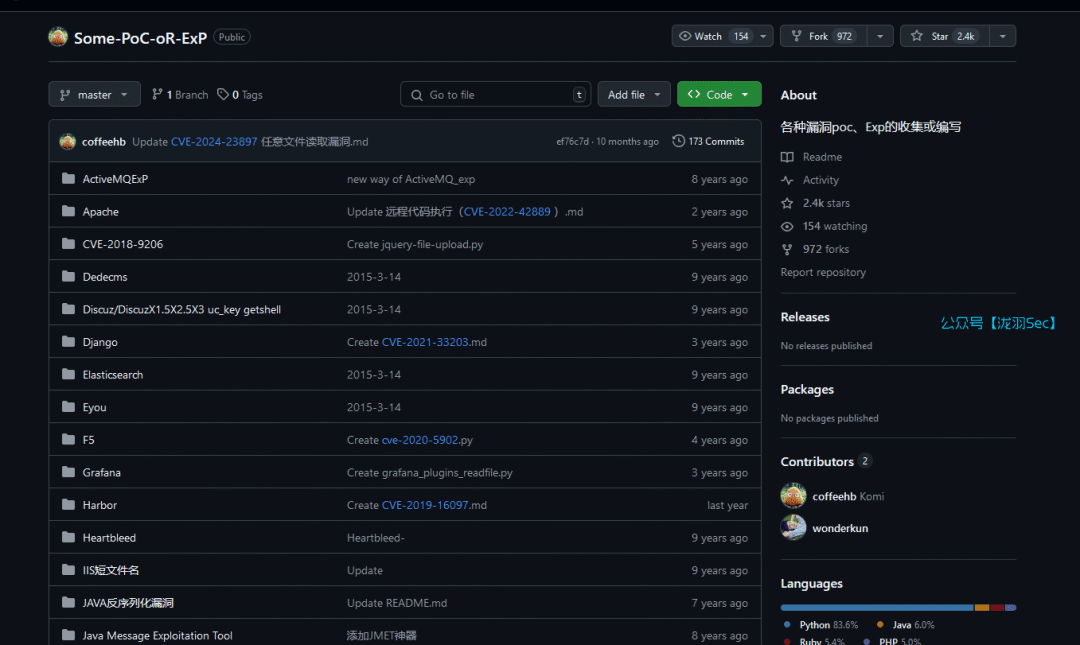Click coffeehb author name in commit row
1080x645 pixels.
coord(103,141)
